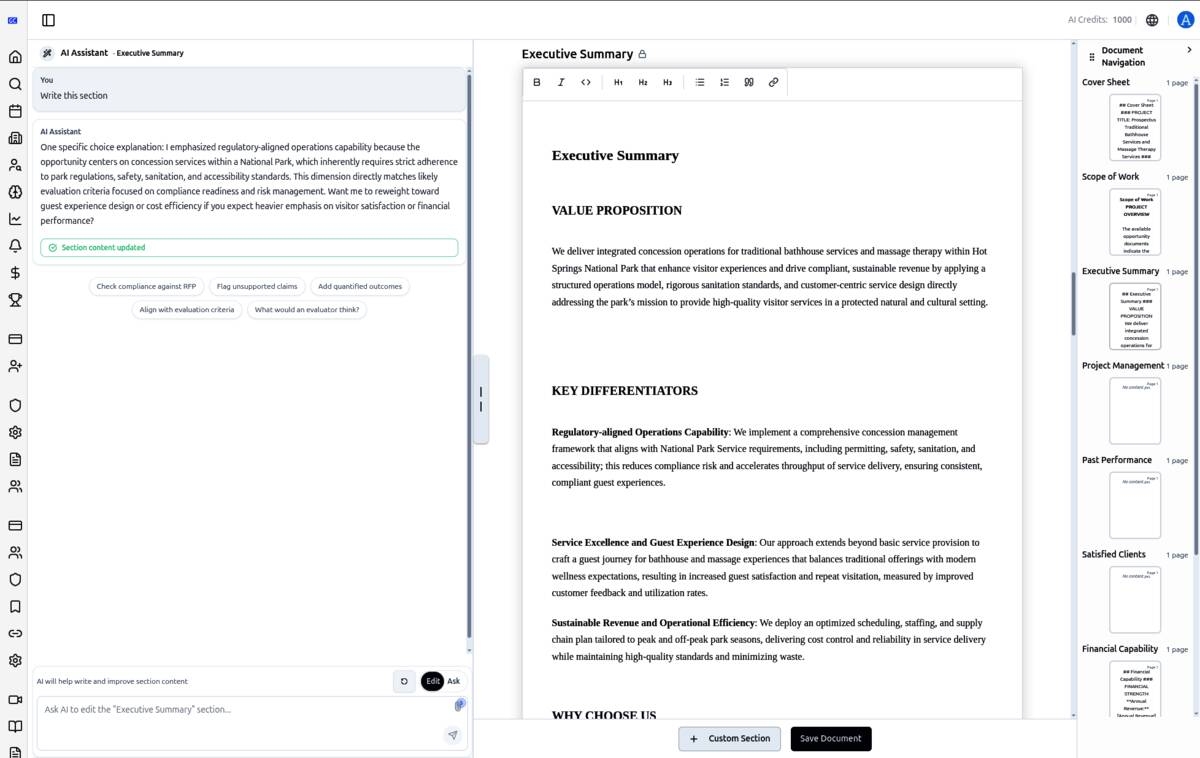1200x758 pixels.
Task: Open the bell notifications sidebar icon
Action: coord(15,246)
